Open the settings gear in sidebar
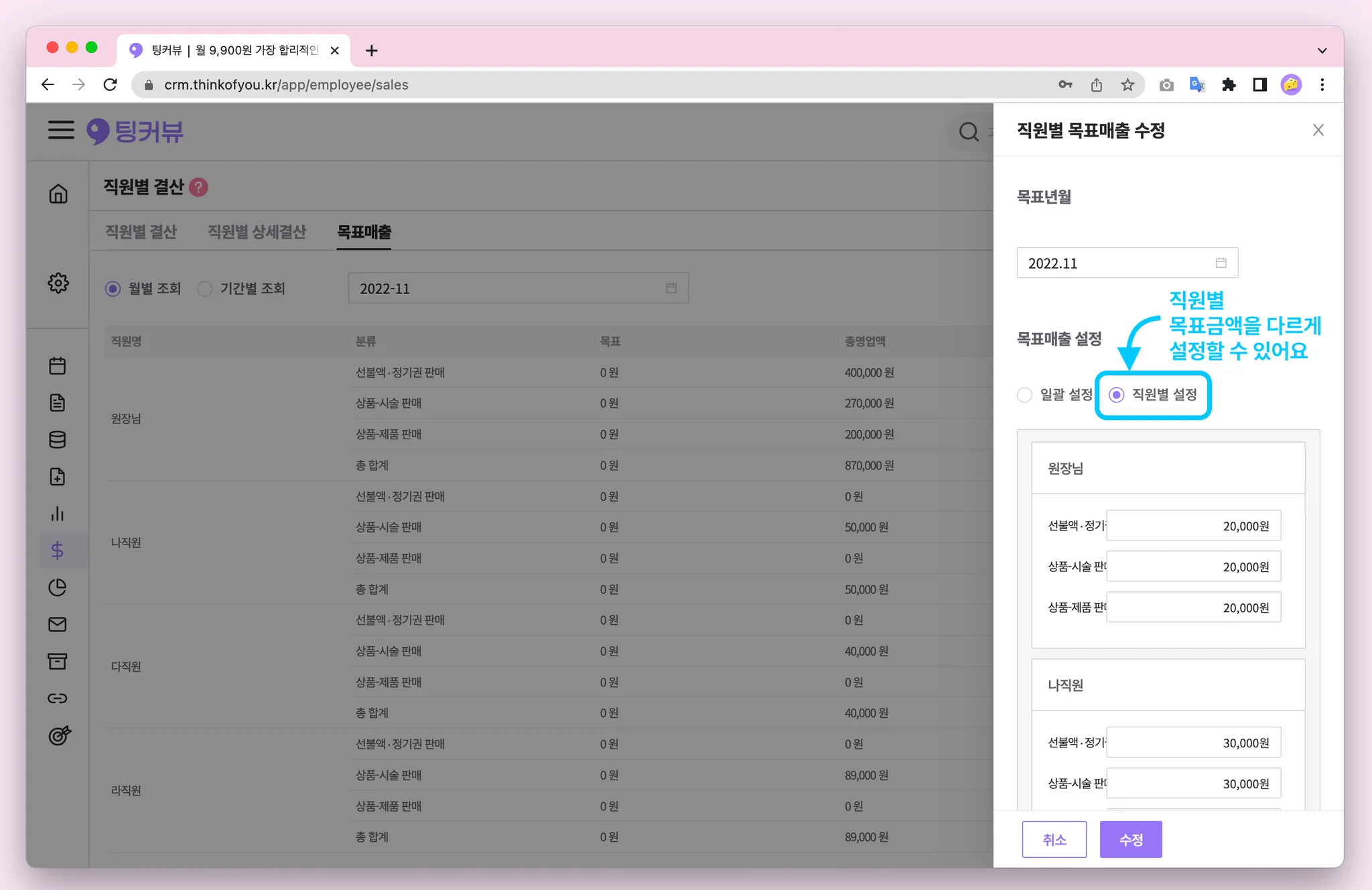 point(58,283)
